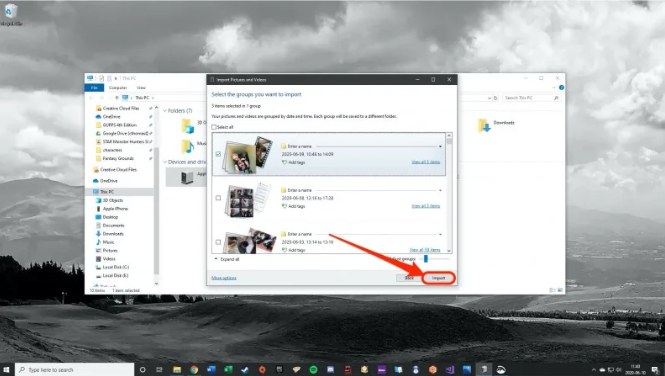The image size is (665, 376).
Task: Select Fantasy Grounds in the navigation pane
Action: tap(118, 159)
